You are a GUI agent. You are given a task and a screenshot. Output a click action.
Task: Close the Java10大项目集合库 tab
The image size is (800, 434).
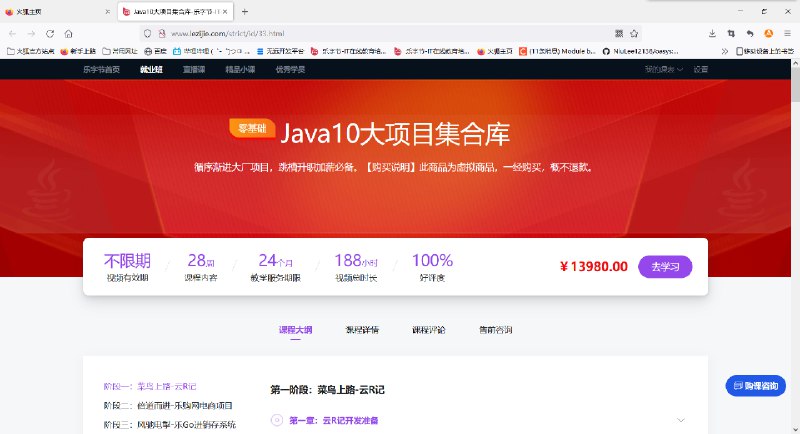click(x=225, y=11)
